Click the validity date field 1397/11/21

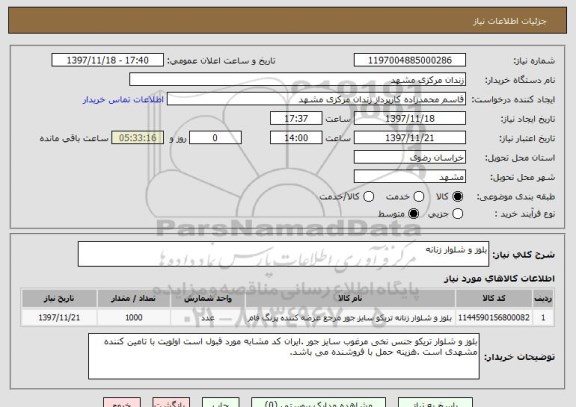(x=410, y=138)
